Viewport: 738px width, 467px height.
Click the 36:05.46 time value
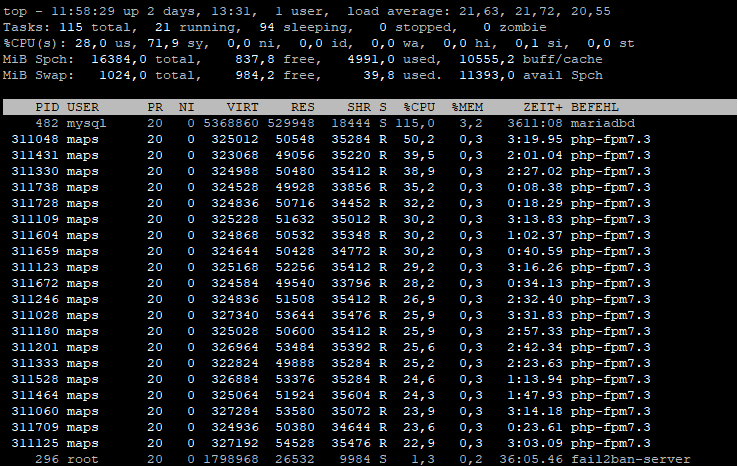coord(530,459)
